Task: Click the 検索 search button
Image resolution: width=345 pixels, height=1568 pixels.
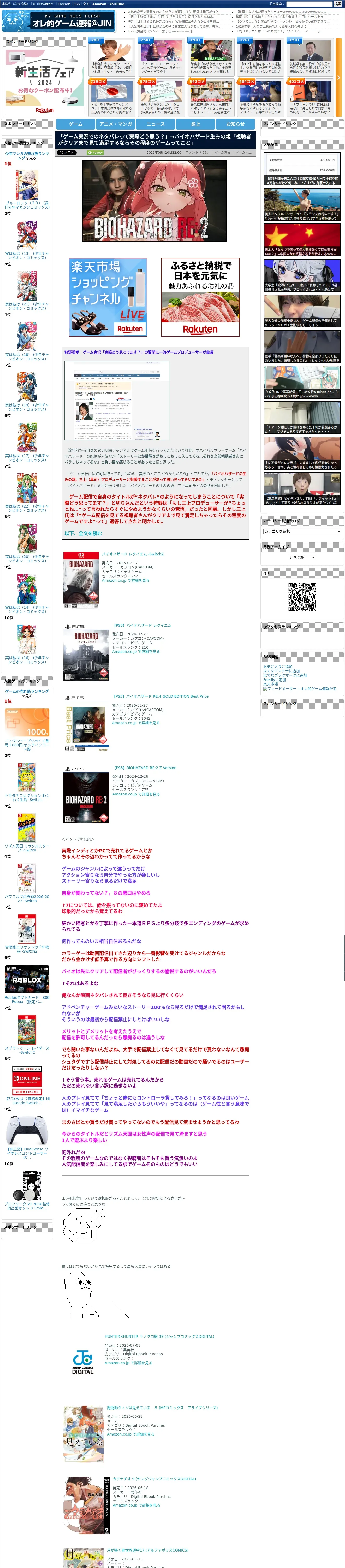Action: point(338,4)
